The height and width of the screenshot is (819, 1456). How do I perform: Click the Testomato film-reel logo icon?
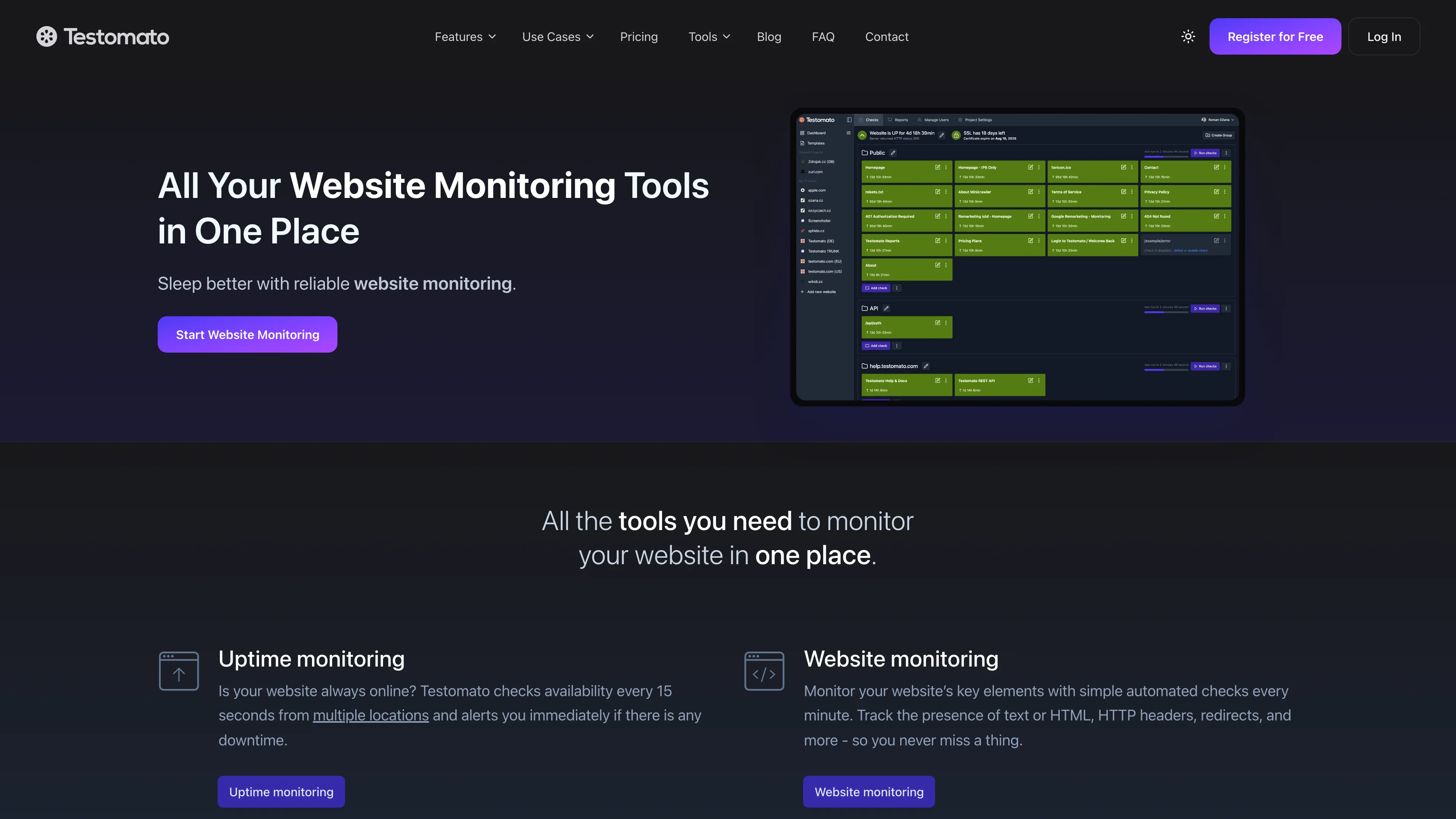click(47, 36)
